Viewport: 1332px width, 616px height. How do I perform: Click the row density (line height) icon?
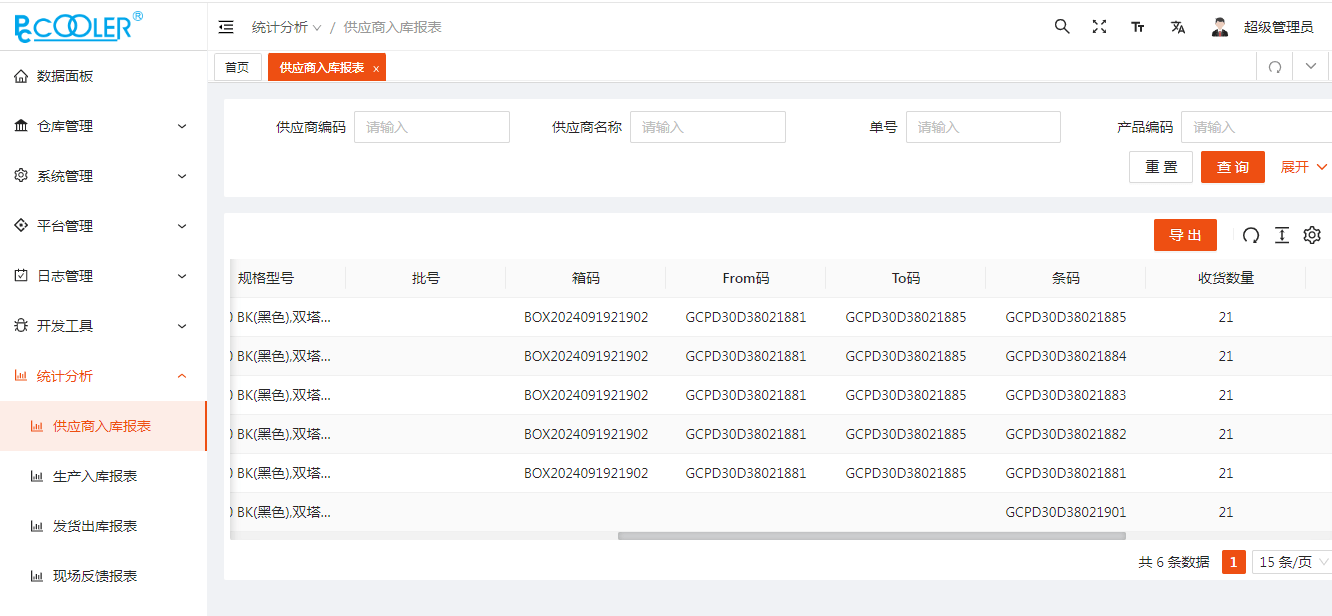coord(1282,235)
